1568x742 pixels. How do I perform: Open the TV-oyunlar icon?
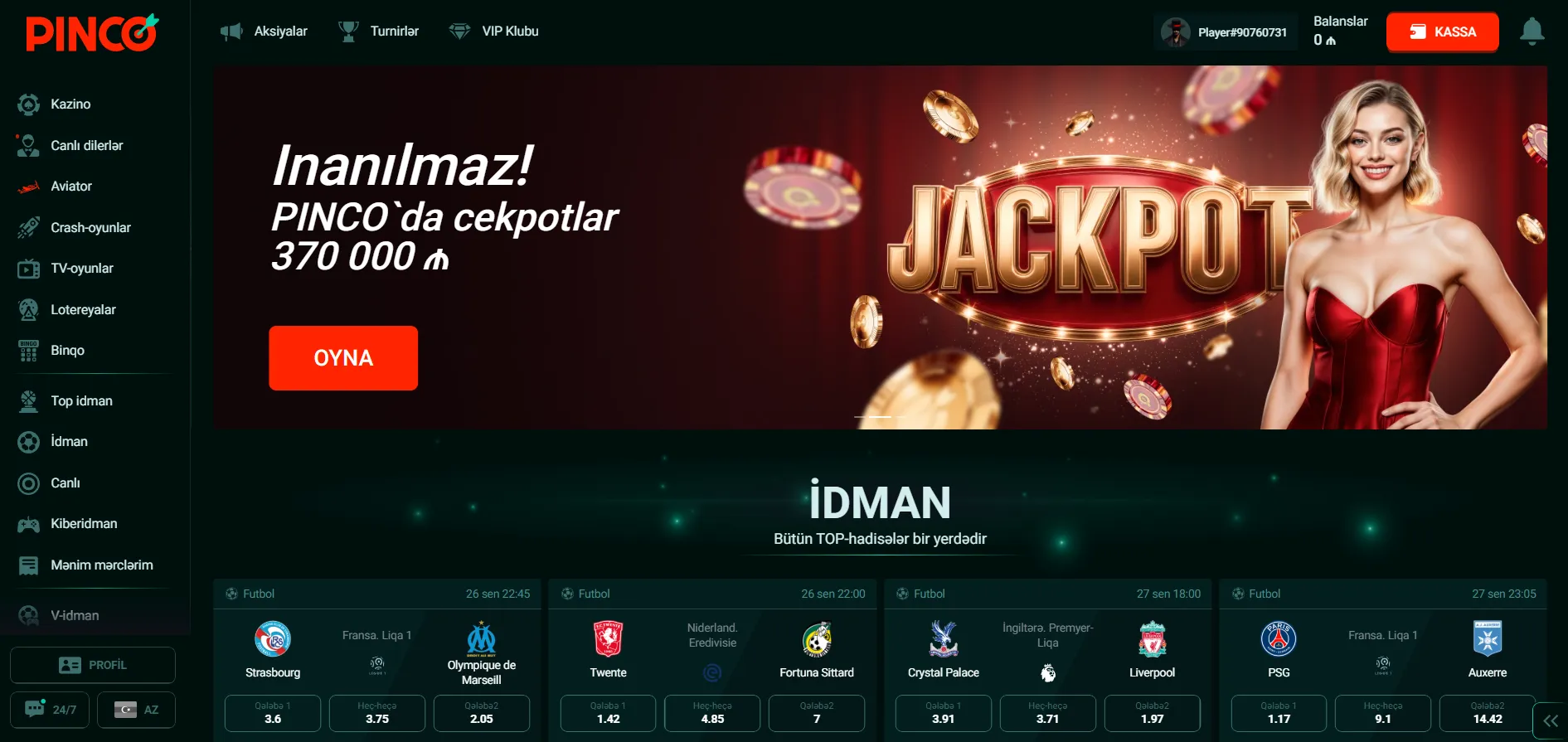tap(28, 269)
